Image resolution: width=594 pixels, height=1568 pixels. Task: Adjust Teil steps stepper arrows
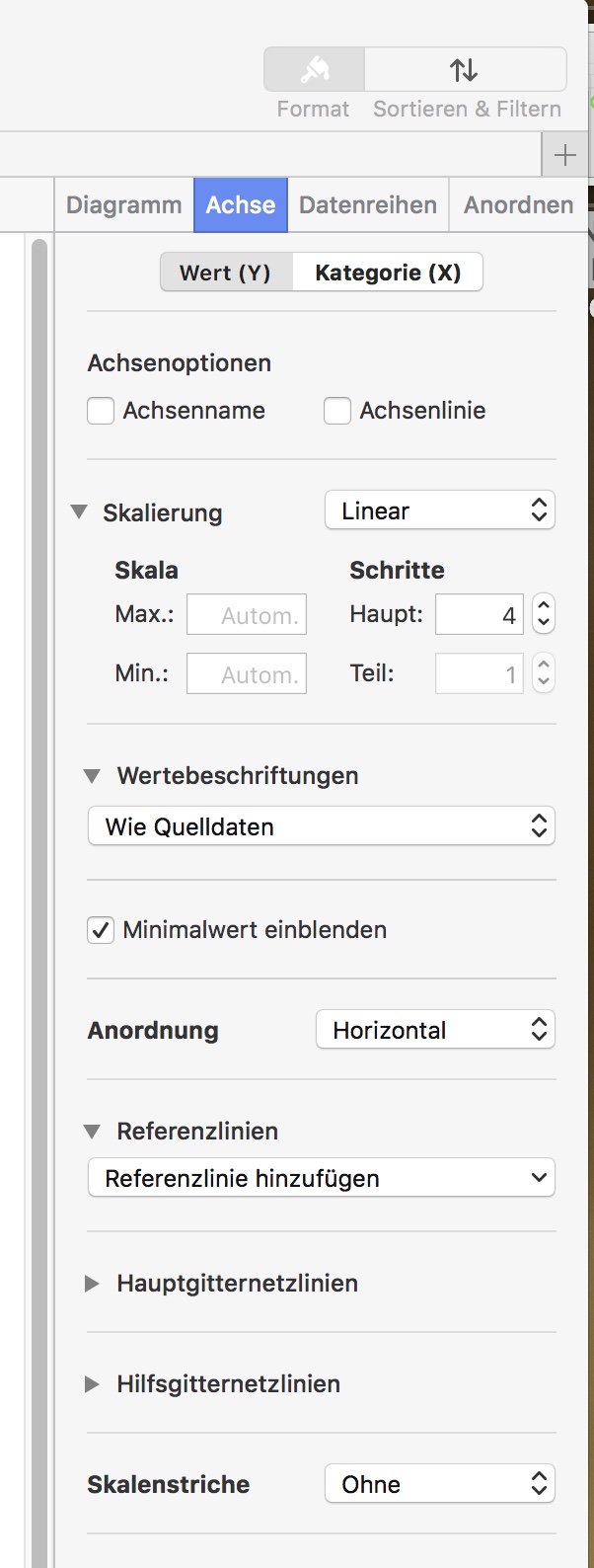click(544, 673)
